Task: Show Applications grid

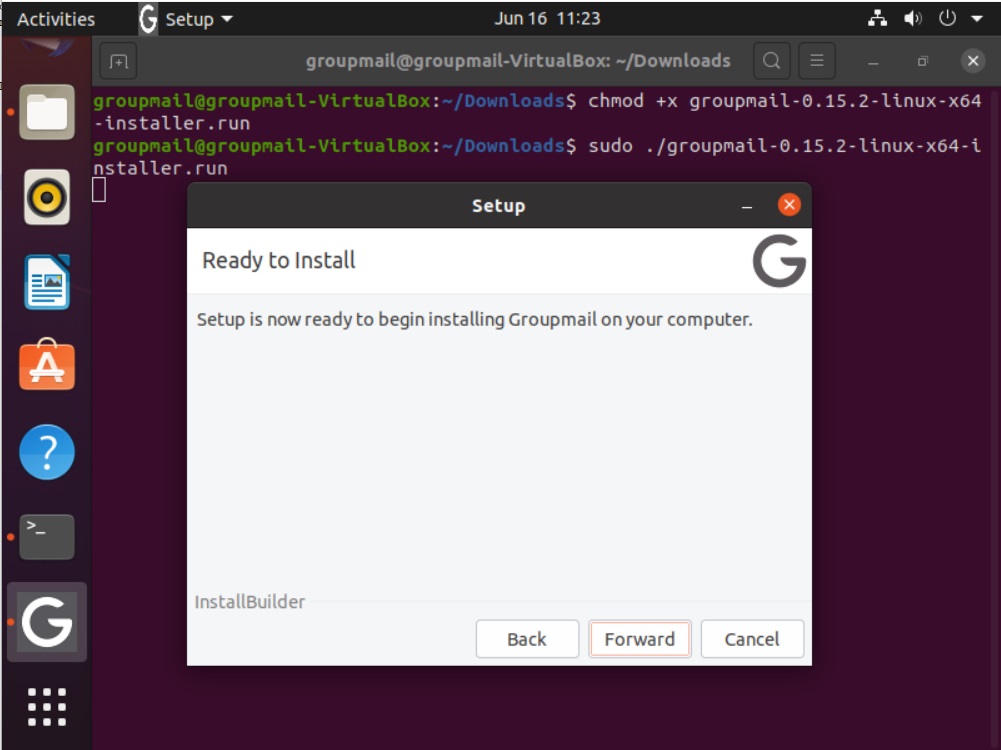Action: [47, 707]
